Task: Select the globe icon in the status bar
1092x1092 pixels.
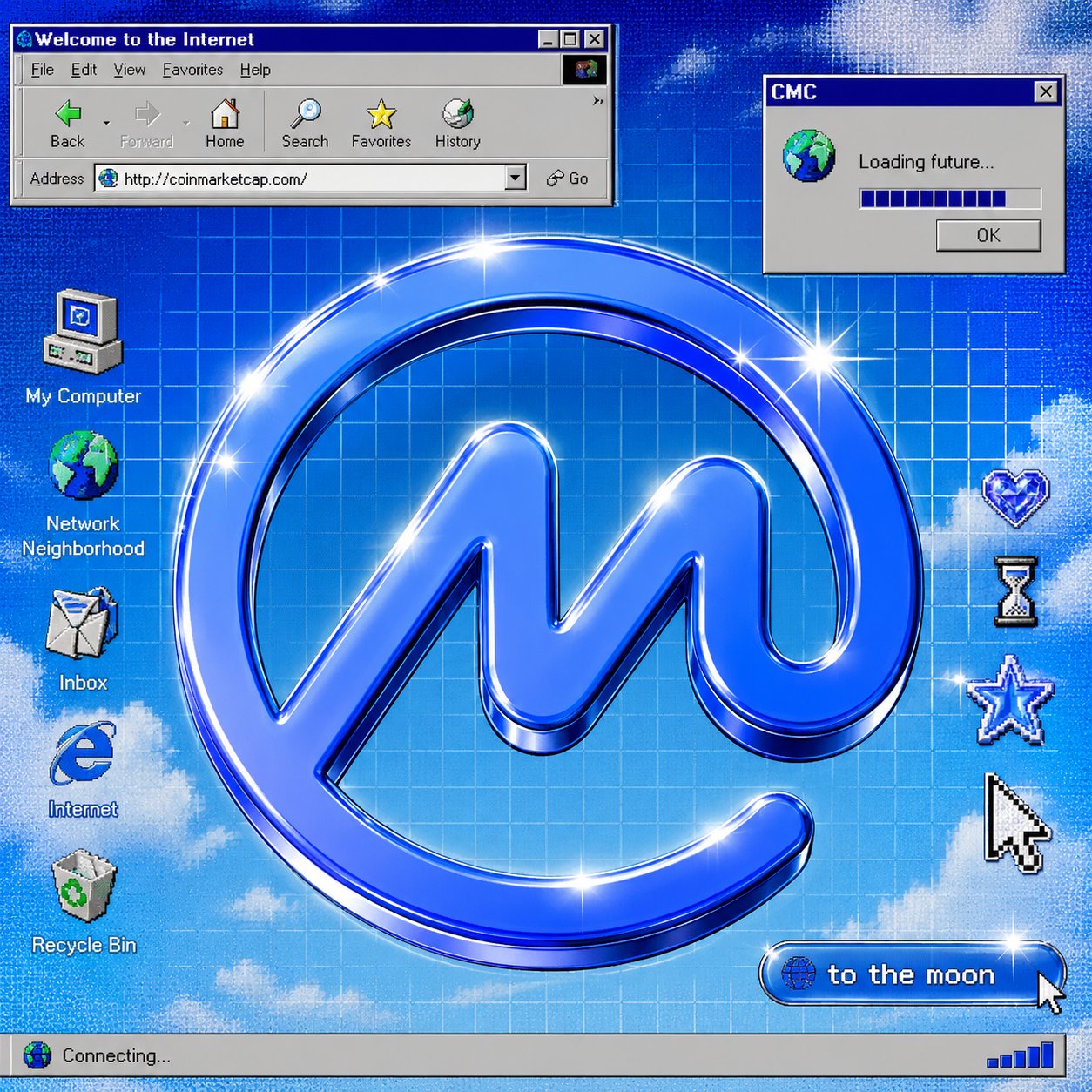Action: pos(37,1055)
